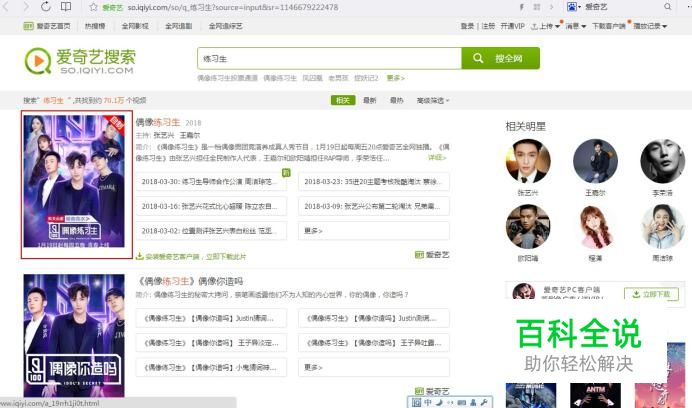Click the download icon before 安装爱奇艺客户端
The image size is (692, 408).
coord(139,256)
